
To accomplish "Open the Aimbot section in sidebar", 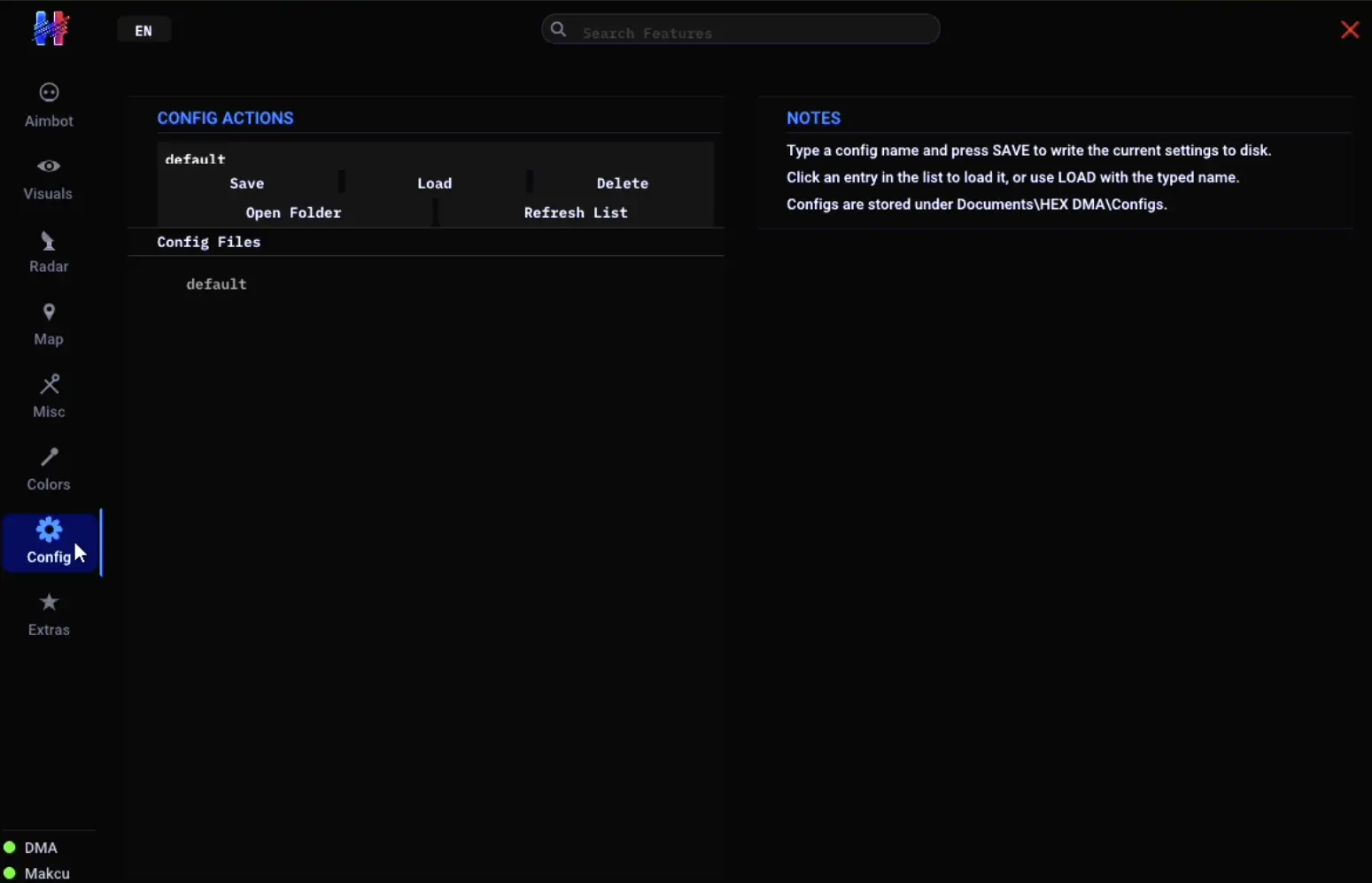I will click(x=49, y=105).
